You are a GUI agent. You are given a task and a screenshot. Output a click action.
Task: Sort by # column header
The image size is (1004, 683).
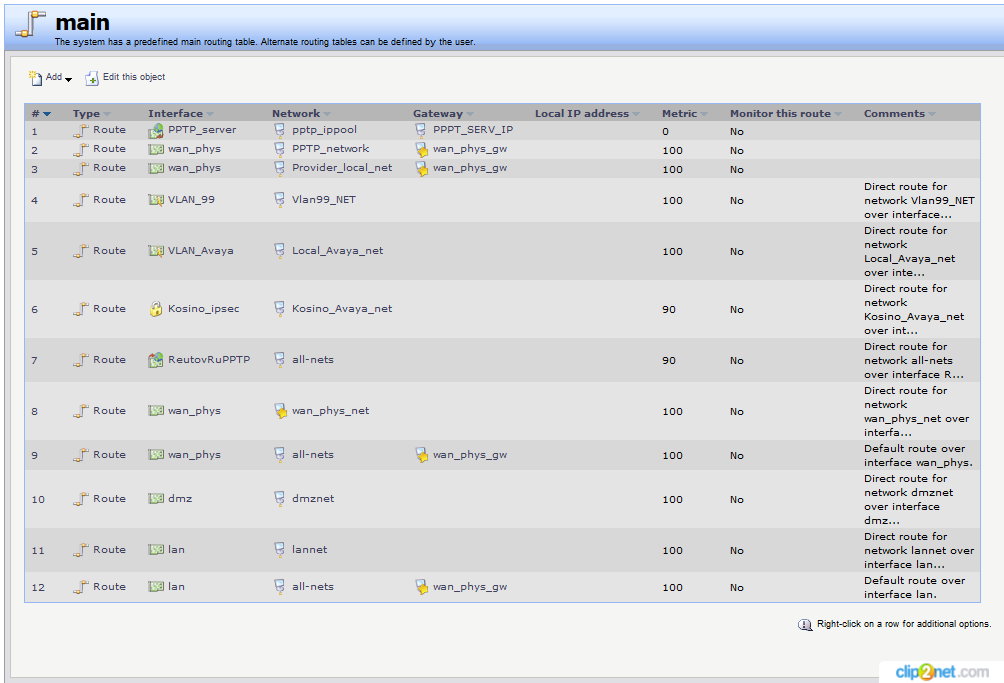point(41,113)
